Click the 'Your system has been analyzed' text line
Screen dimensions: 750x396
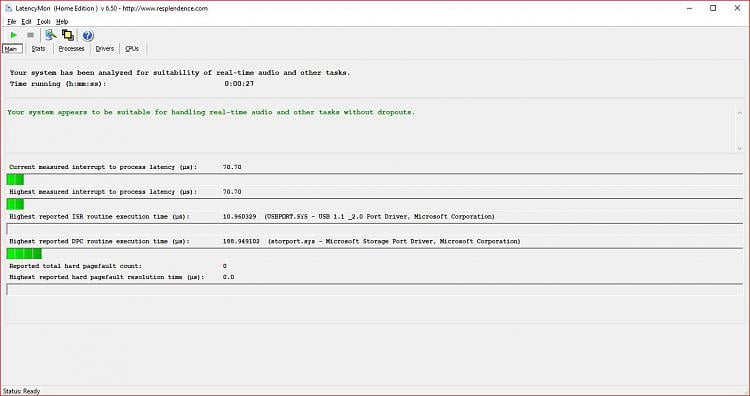(x=180, y=73)
